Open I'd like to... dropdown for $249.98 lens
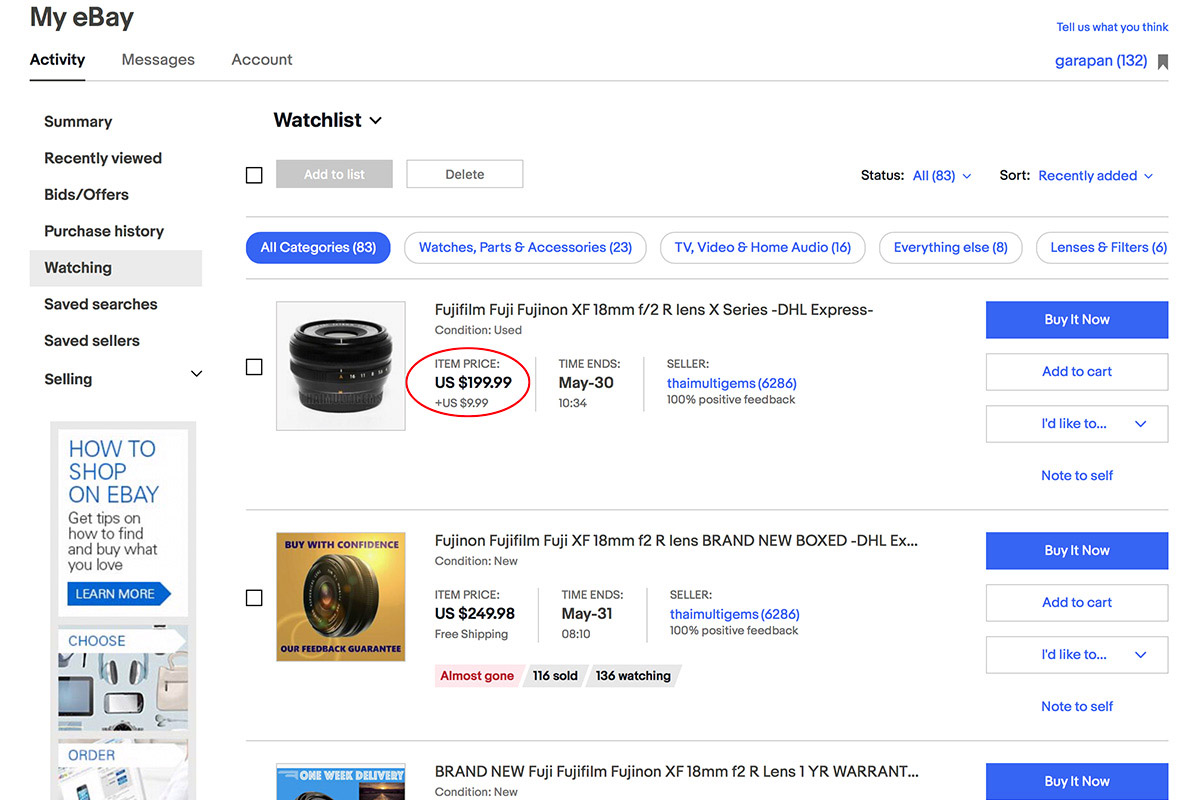Image resolution: width=1200 pixels, height=800 pixels. click(1077, 655)
